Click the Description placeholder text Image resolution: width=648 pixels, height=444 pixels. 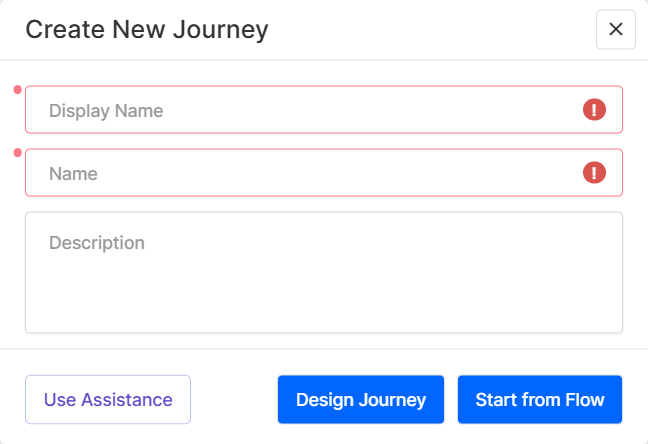click(x=97, y=243)
